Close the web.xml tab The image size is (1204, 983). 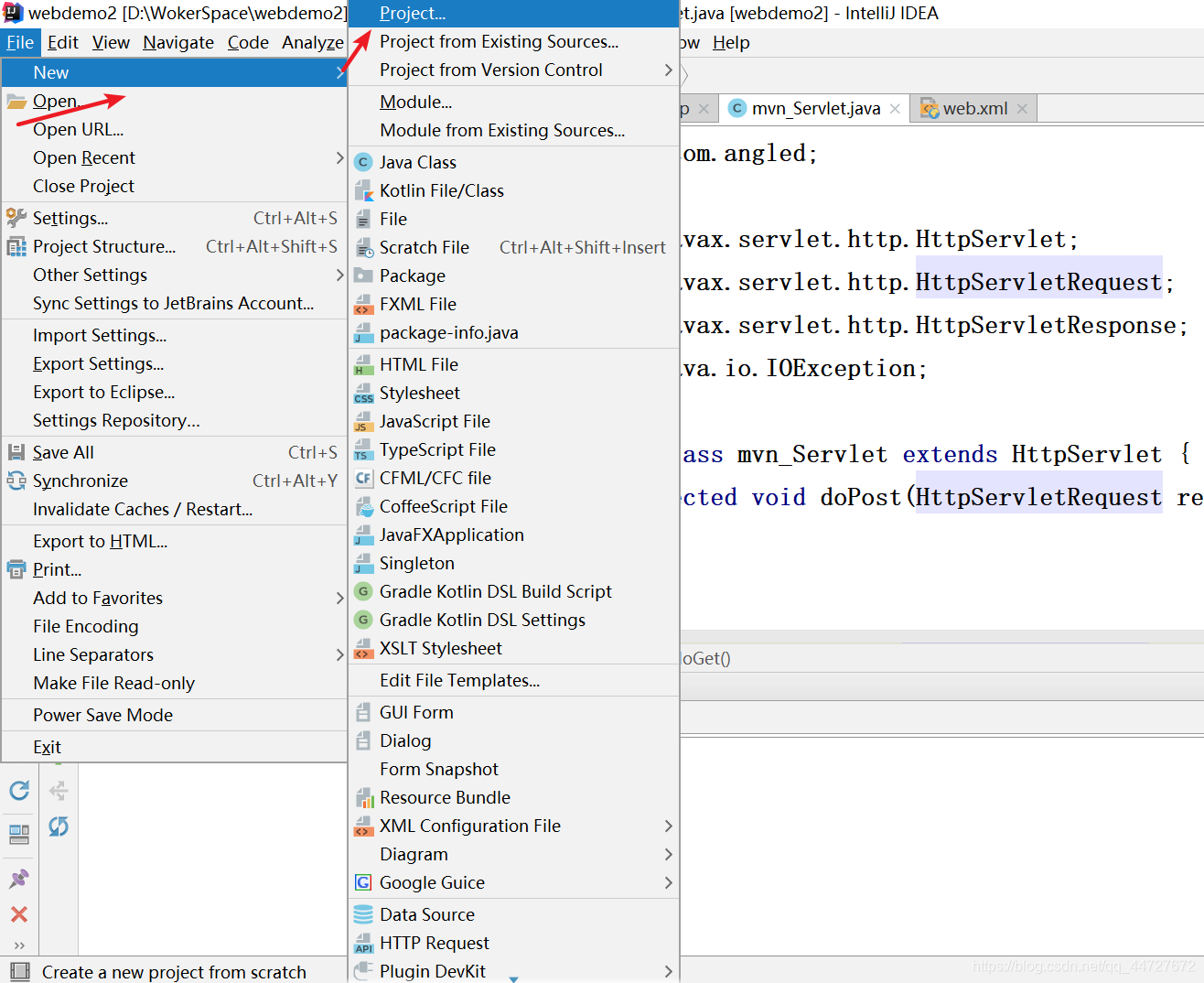point(1022,109)
